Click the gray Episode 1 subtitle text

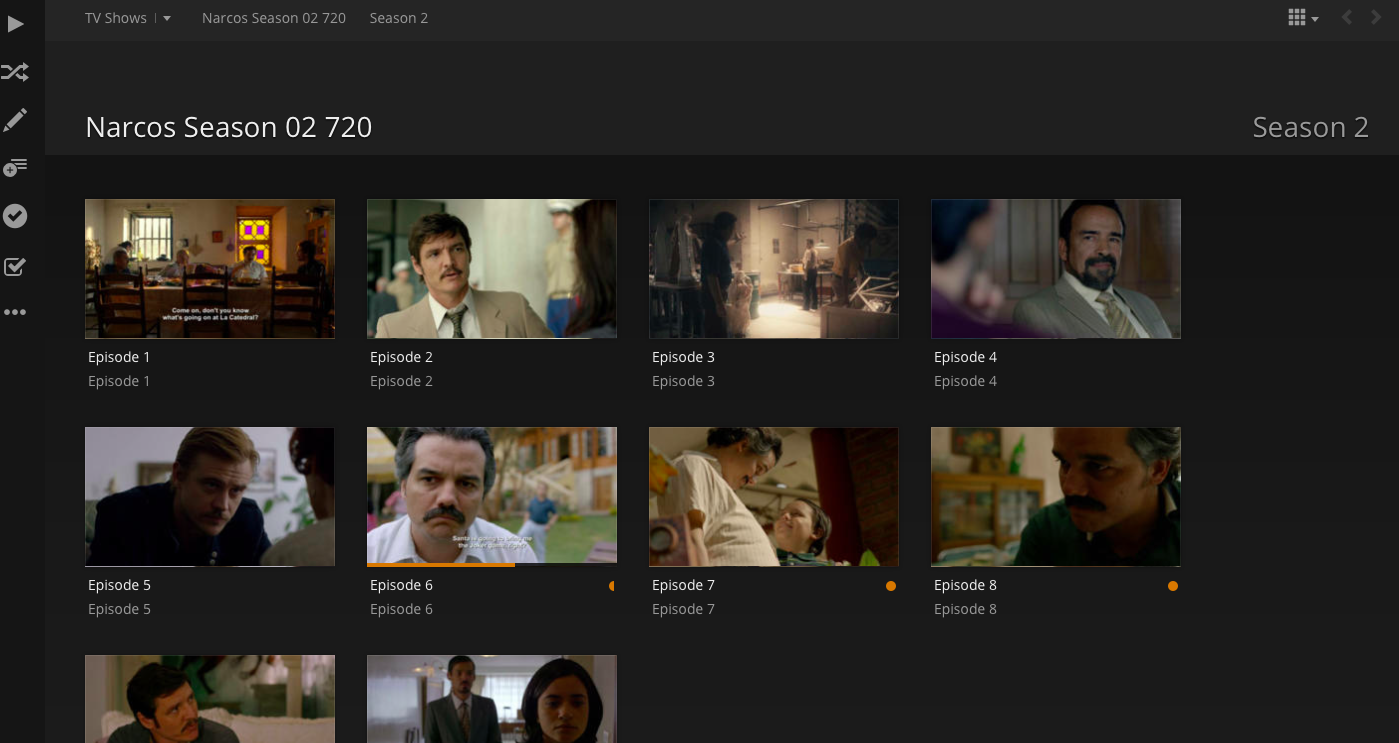(119, 381)
